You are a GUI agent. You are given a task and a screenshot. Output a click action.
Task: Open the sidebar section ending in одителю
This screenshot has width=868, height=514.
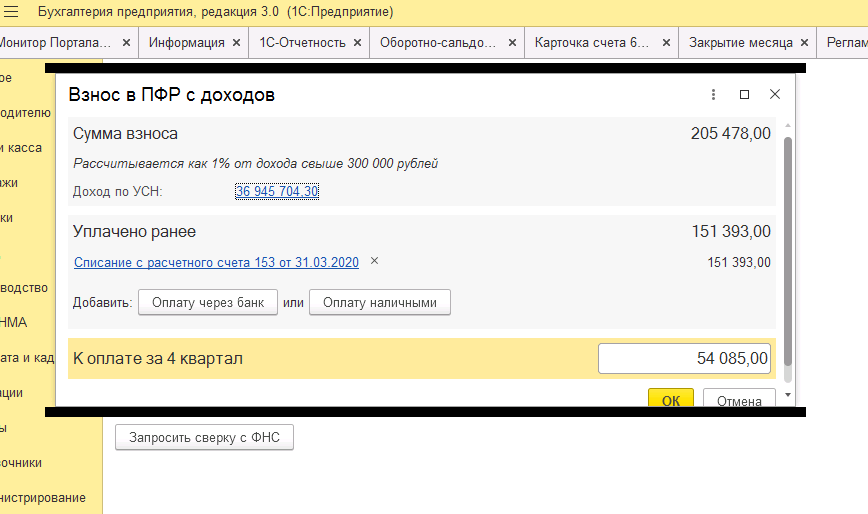coord(25,113)
